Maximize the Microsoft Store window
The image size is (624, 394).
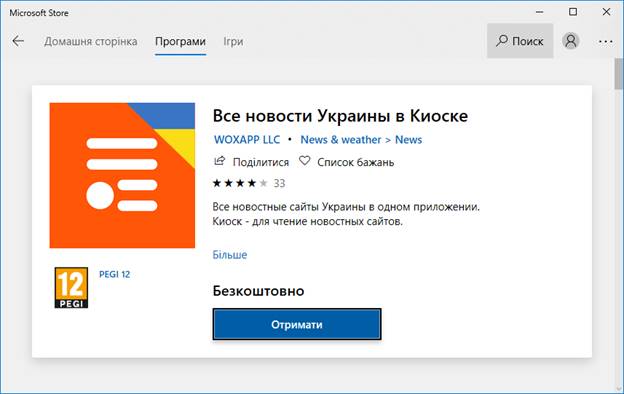(573, 12)
